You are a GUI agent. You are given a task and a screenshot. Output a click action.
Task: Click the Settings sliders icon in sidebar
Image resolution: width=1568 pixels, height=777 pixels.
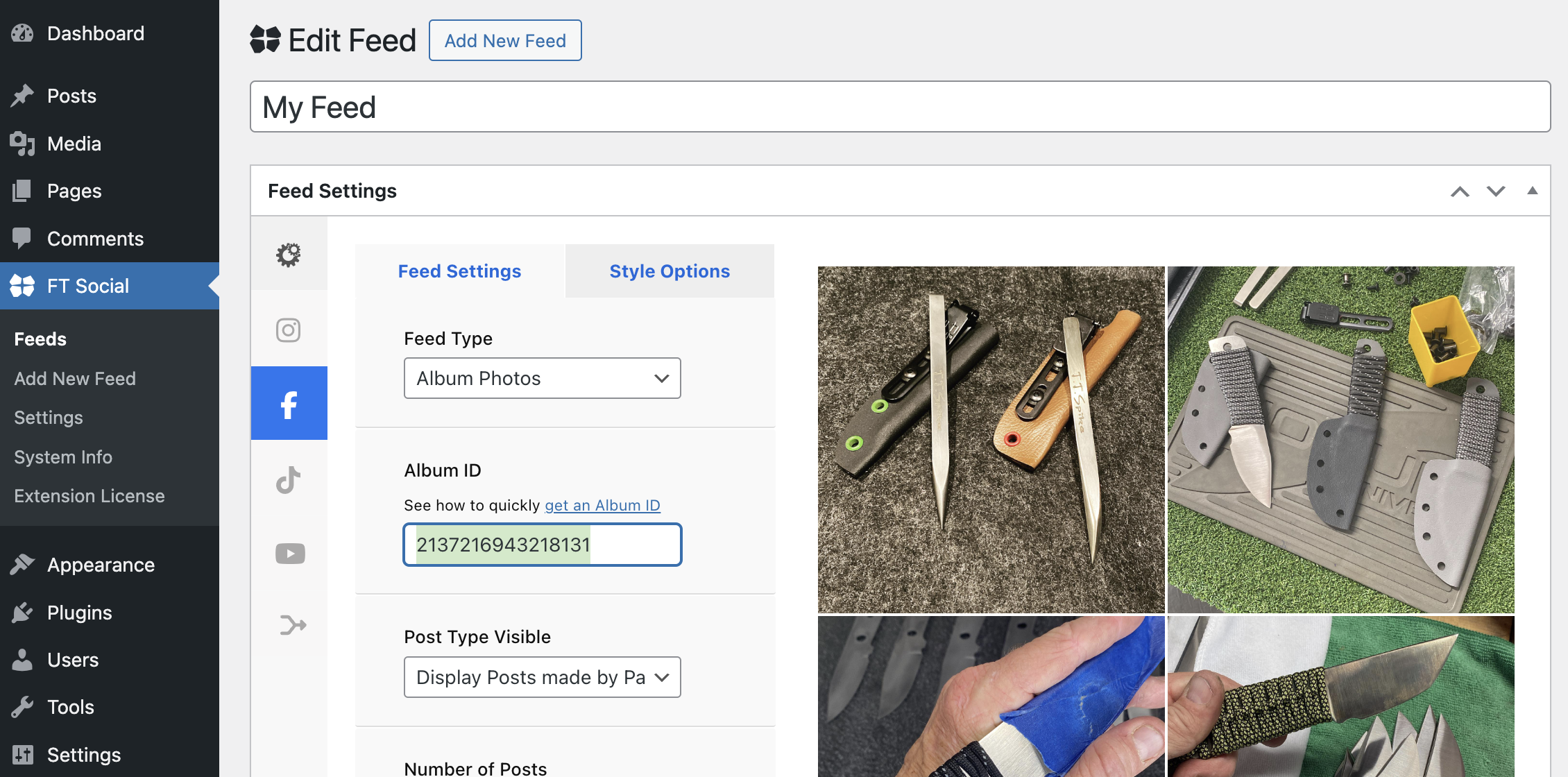click(x=22, y=755)
